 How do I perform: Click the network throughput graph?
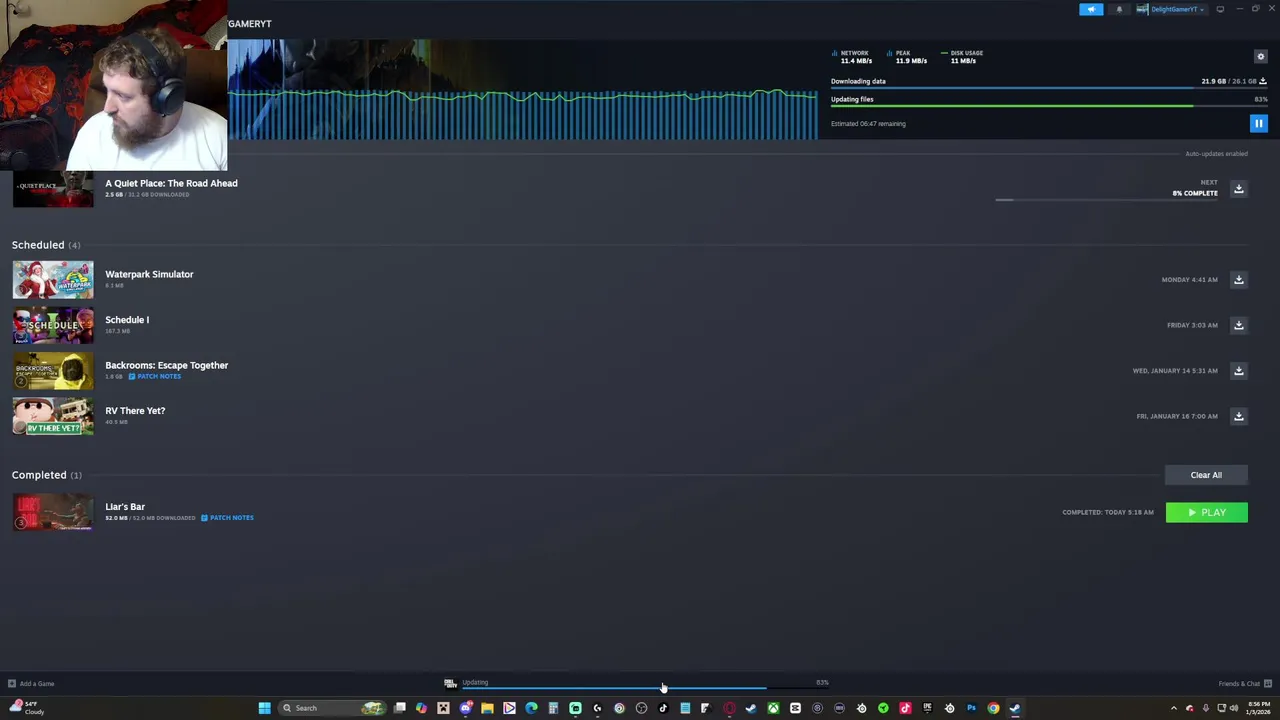pyautogui.click(x=522, y=113)
